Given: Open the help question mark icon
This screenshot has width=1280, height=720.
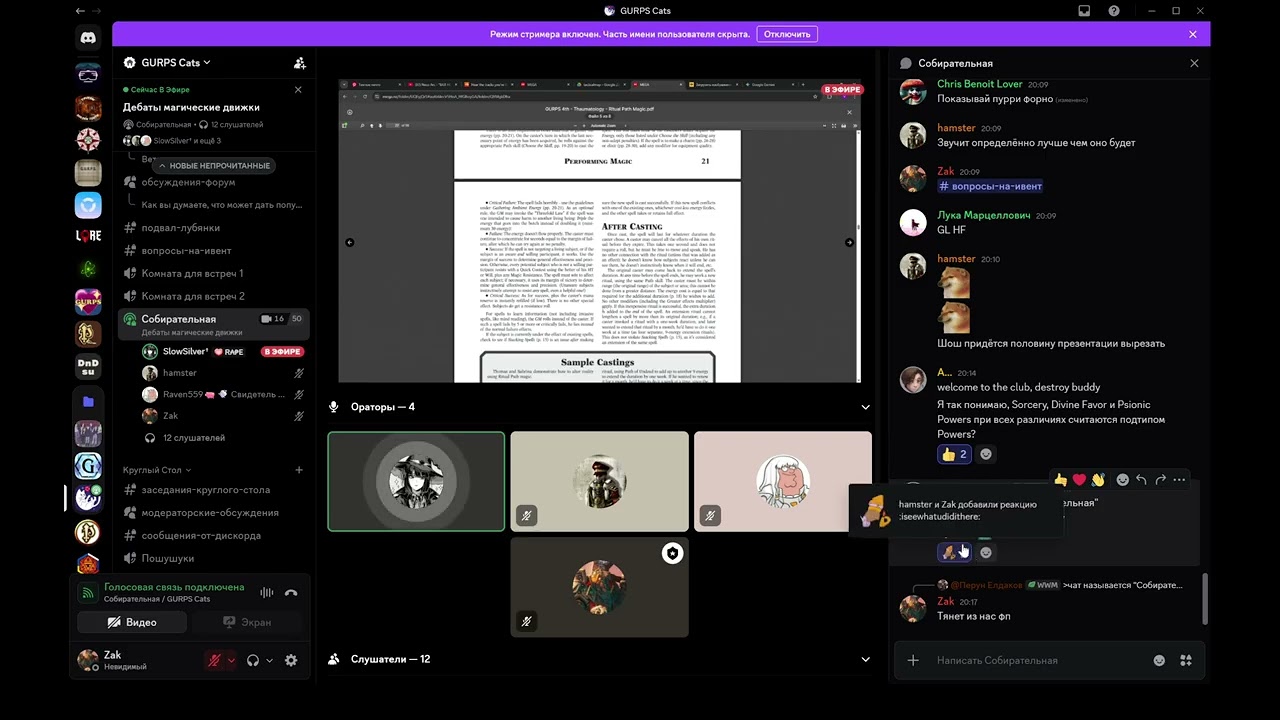Looking at the screenshot, I should pyautogui.click(x=1114, y=10).
